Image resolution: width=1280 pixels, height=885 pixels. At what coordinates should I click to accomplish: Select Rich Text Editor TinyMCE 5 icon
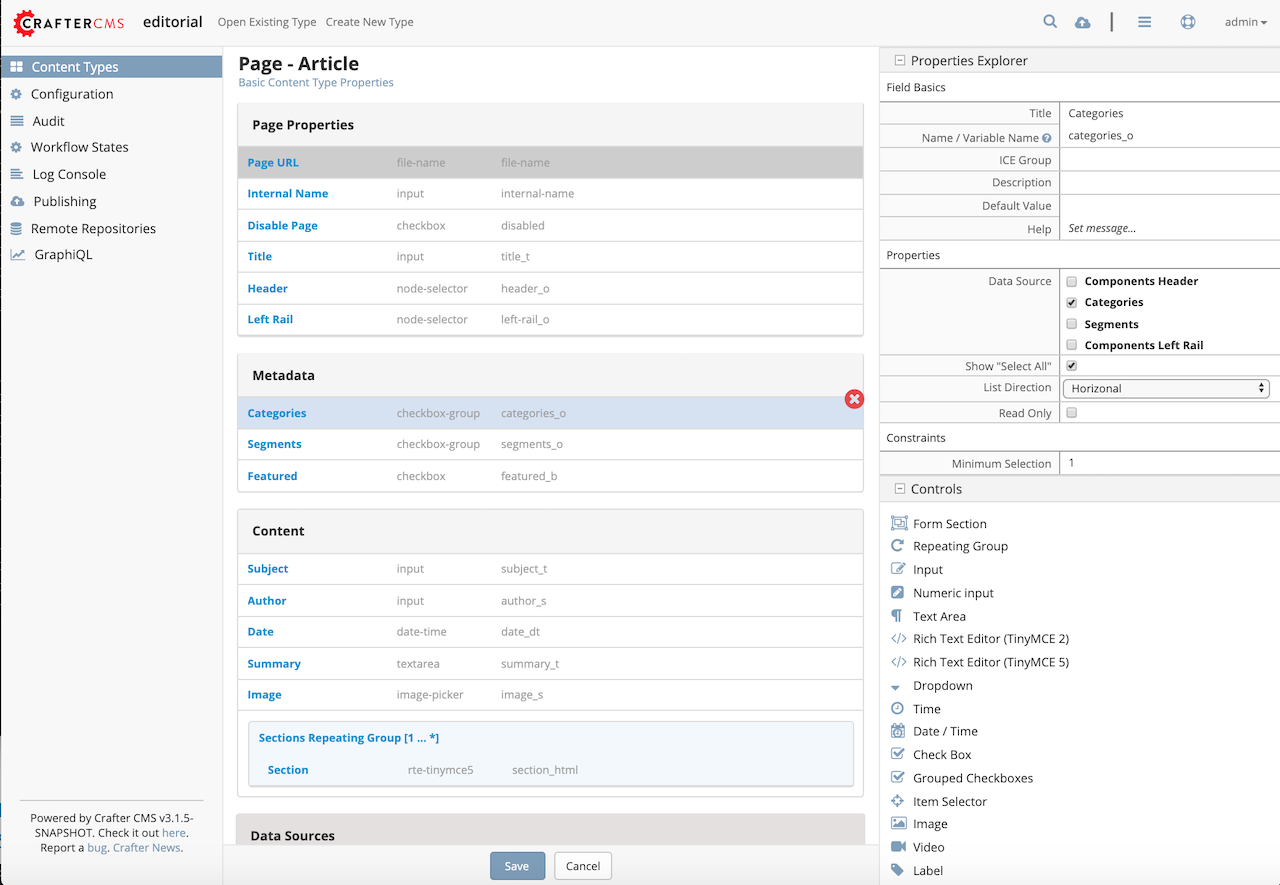pyautogui.click(x=898, y=662)
